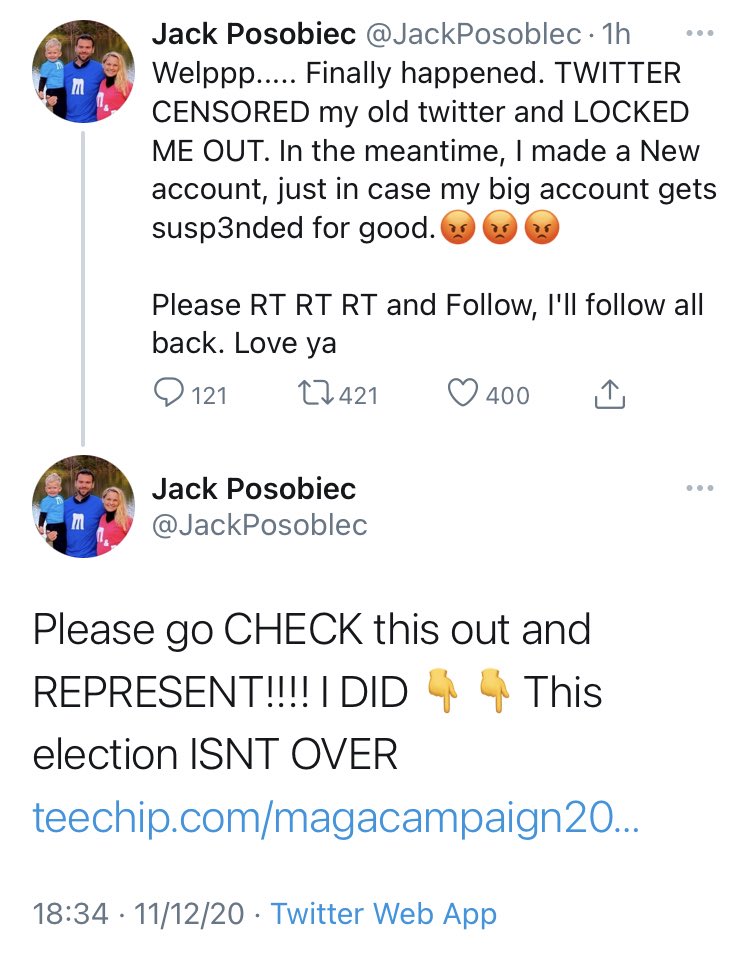750x956 pixels.
Task: Open the first tweet body text
Action: tap(434, 207)
